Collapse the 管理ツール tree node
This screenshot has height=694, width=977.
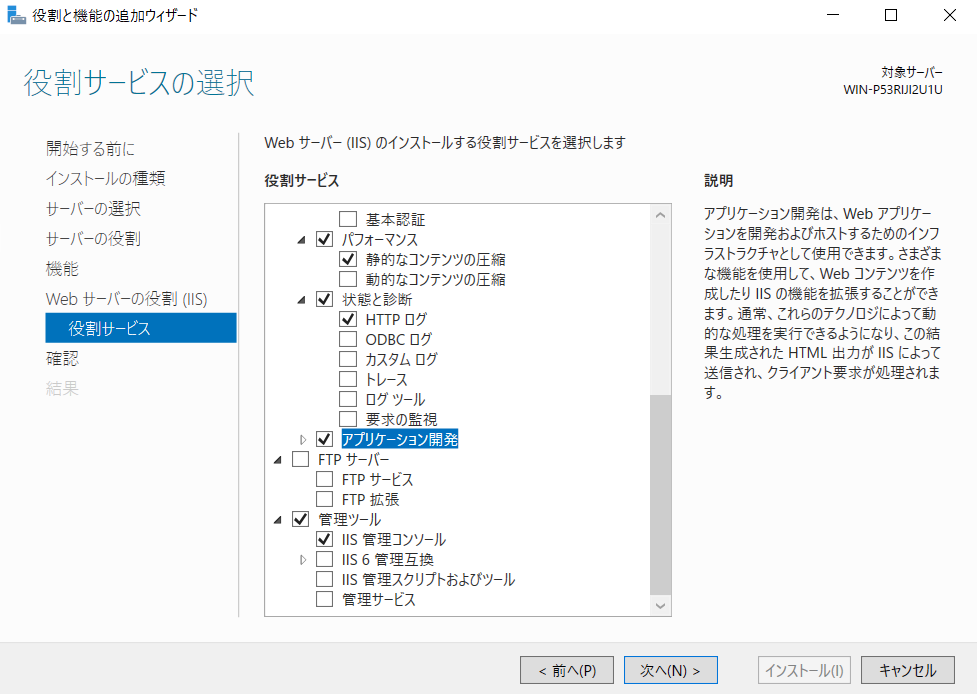(x=278, y=518)
